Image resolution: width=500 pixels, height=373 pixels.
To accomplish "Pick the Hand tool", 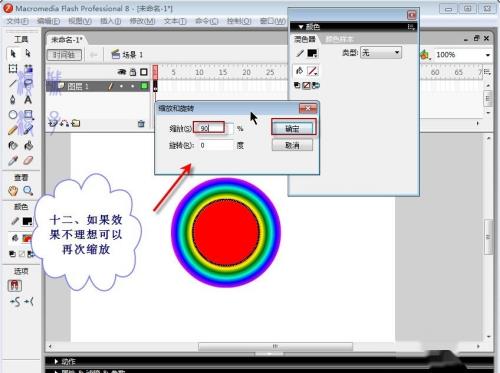I will pos(13,191).
